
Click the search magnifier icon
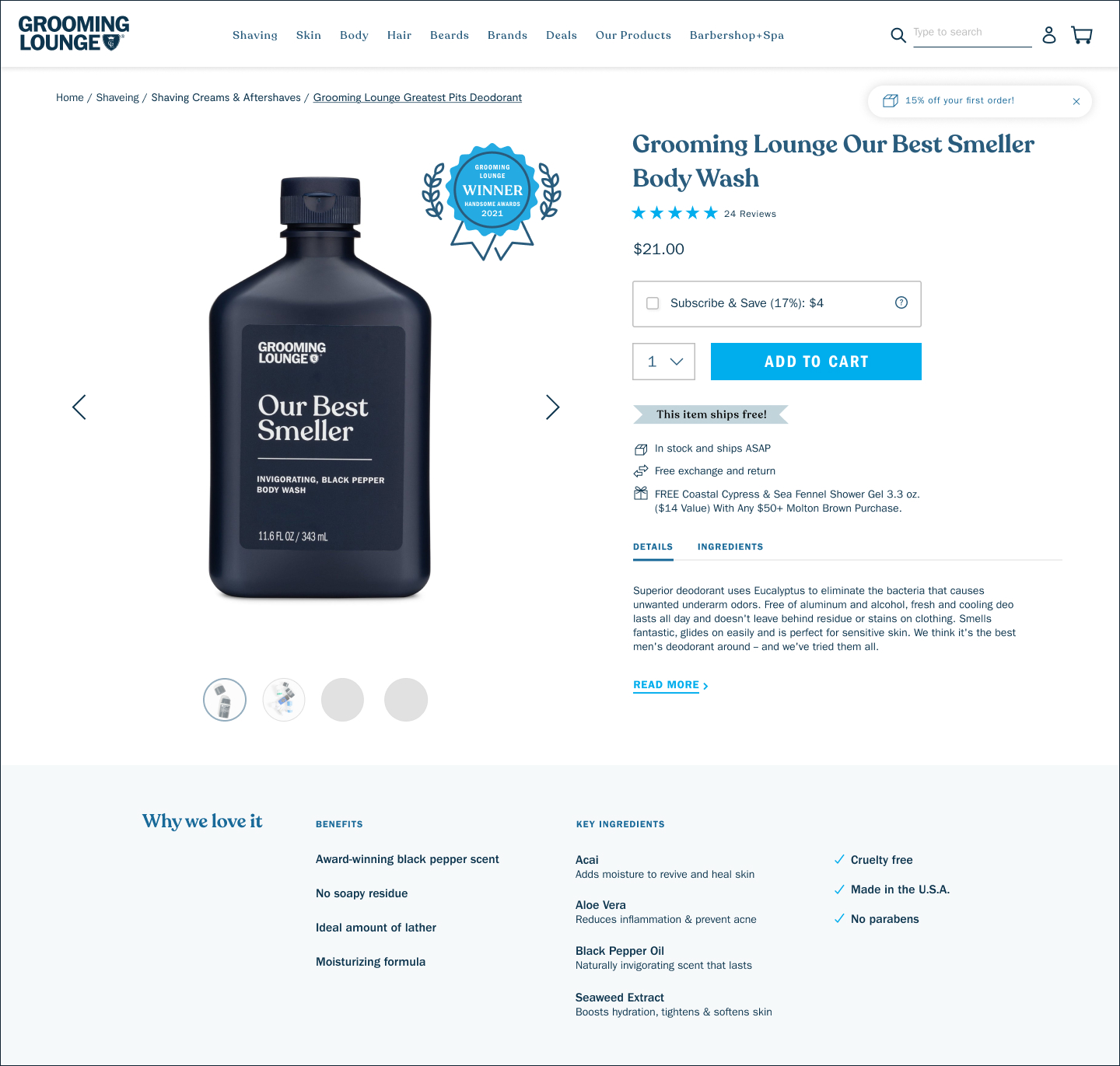[898, 35]
